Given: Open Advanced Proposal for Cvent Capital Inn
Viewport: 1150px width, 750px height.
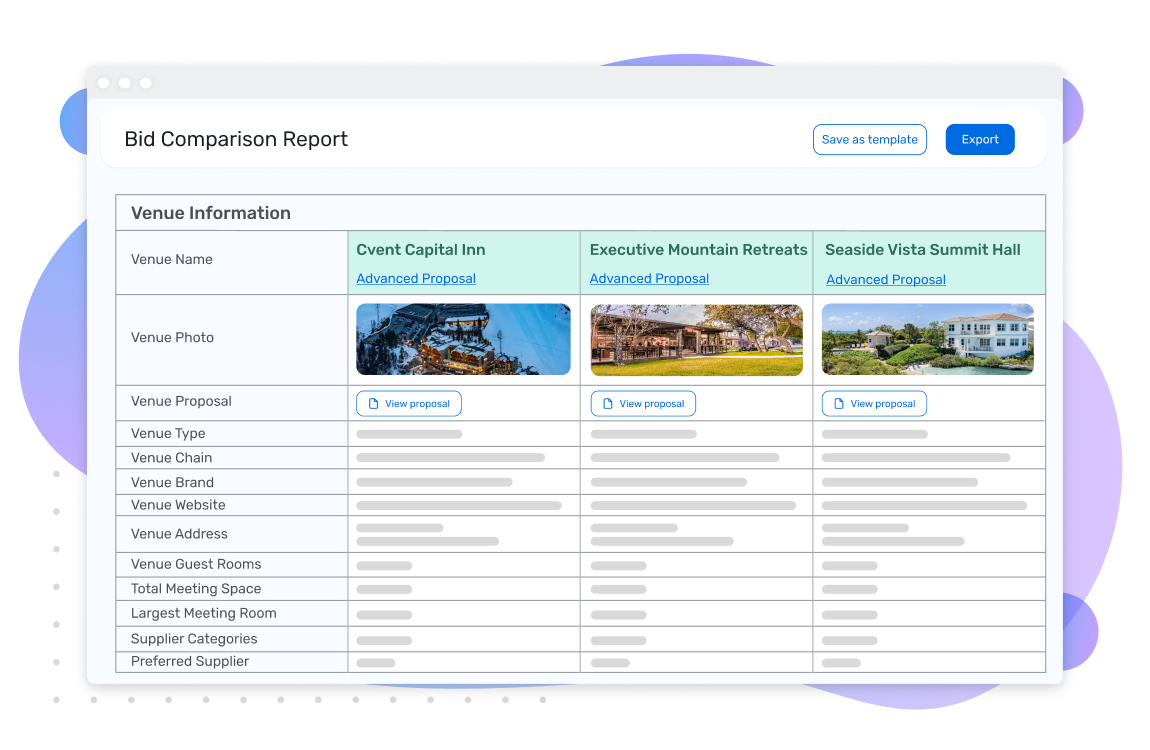Looking at the screenshot, I should (x=416, y=278).
